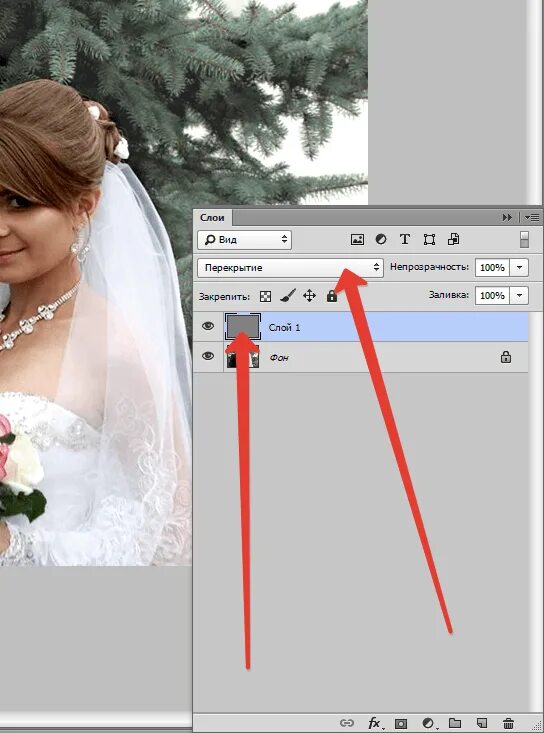Open the Layers panel flyout menu
This screenshot has width=544, height=733.
(532, 217)
